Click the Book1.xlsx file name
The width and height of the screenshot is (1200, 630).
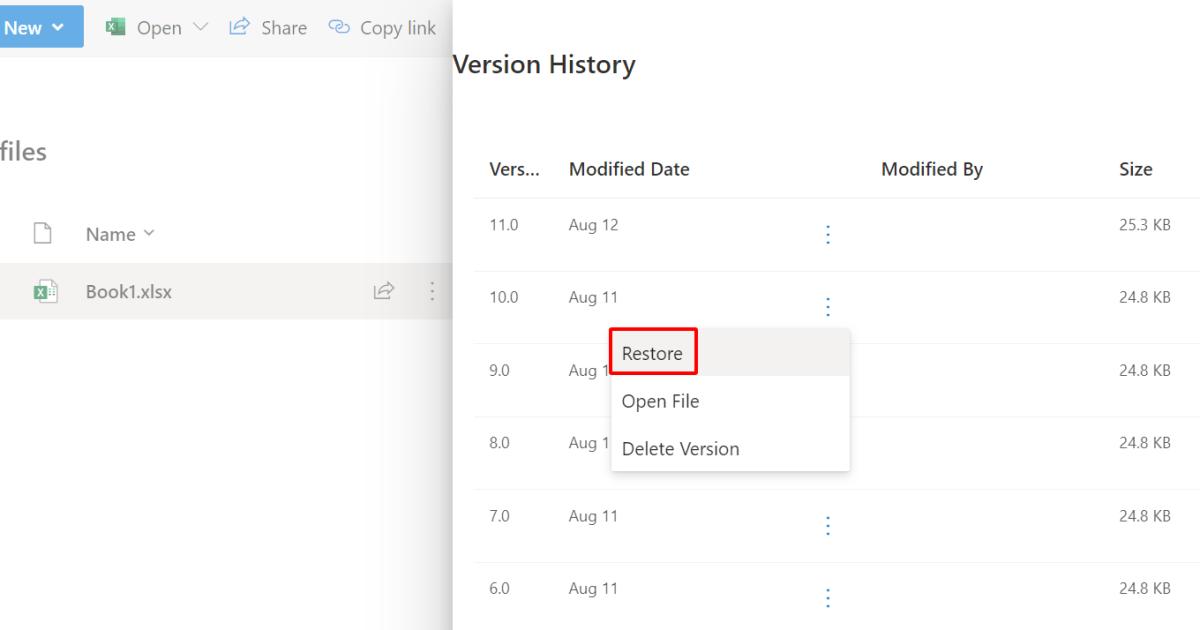[128, 292]
